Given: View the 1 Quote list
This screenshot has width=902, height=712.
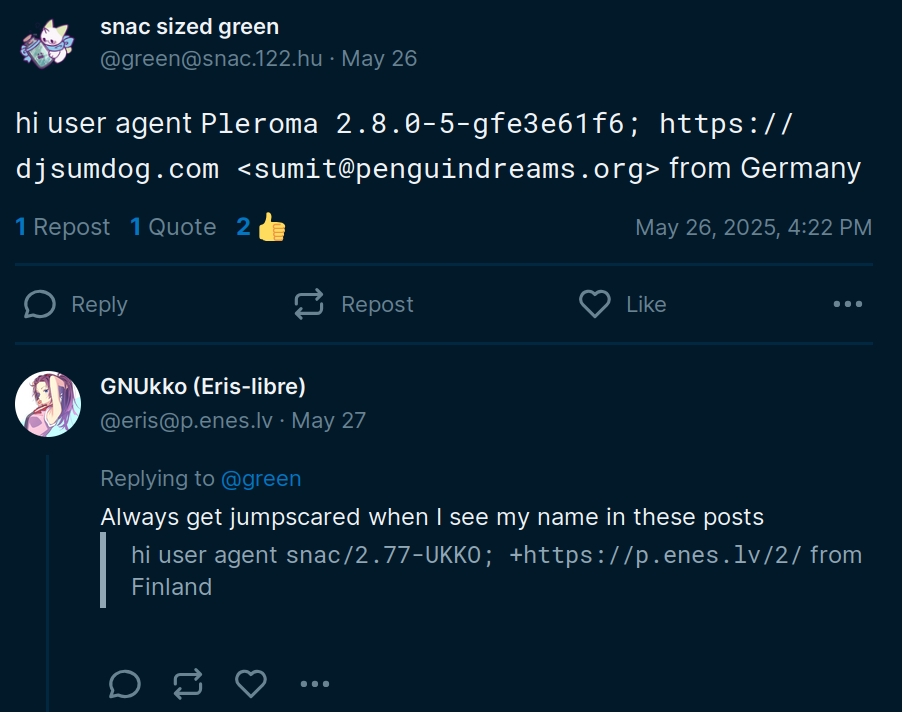Looking at the screenshot, I should [x=173, y=227].
